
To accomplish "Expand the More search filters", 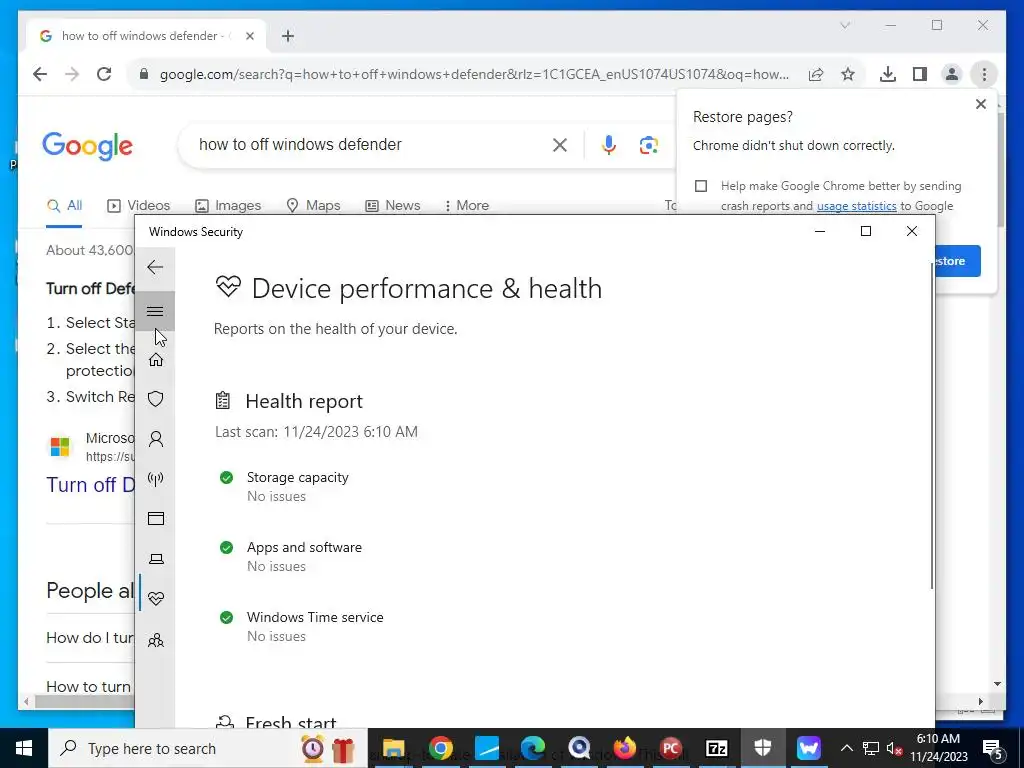I will click(x=466, y=206).
